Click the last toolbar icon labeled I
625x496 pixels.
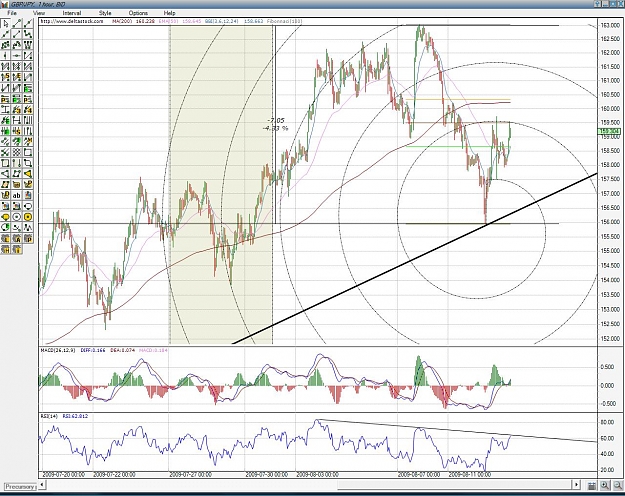(x=16, y=249)
